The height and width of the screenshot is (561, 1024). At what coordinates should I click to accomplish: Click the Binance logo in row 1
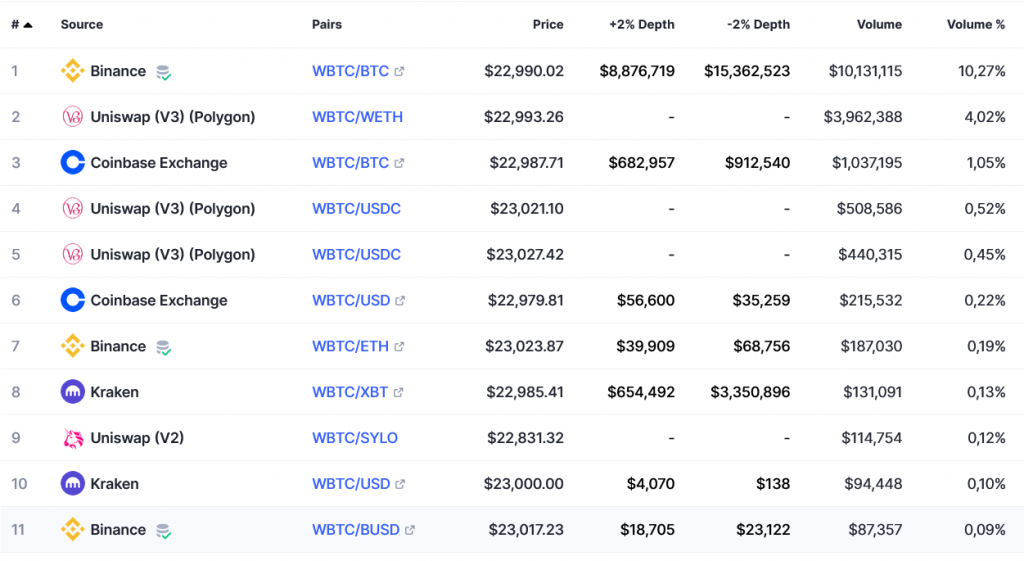coord(72,71)
